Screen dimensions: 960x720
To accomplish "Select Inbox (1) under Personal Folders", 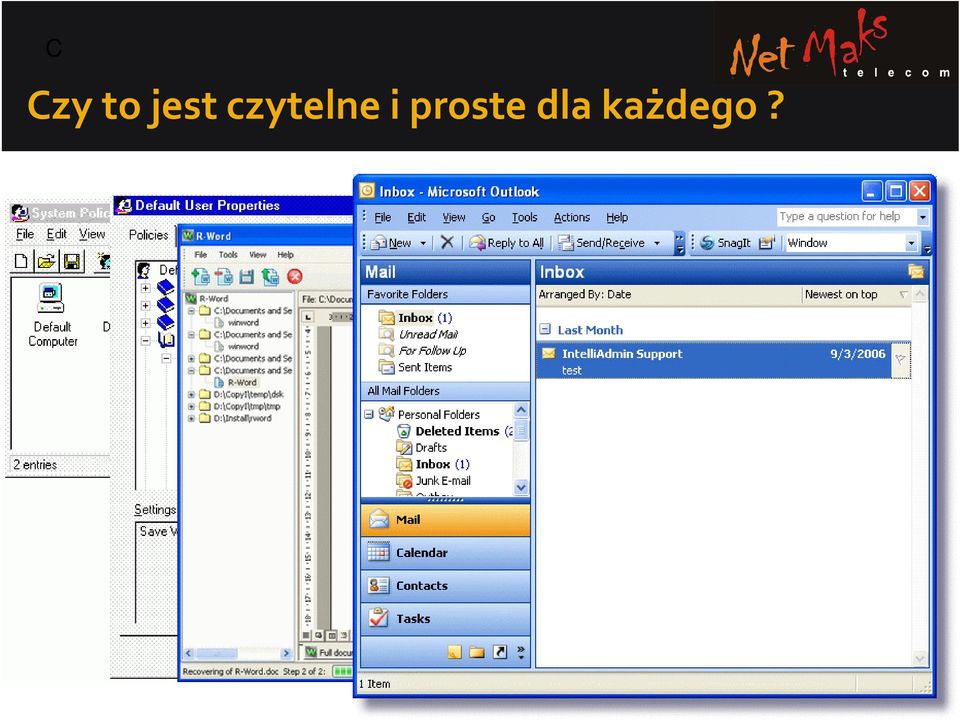I will point(433,464).
